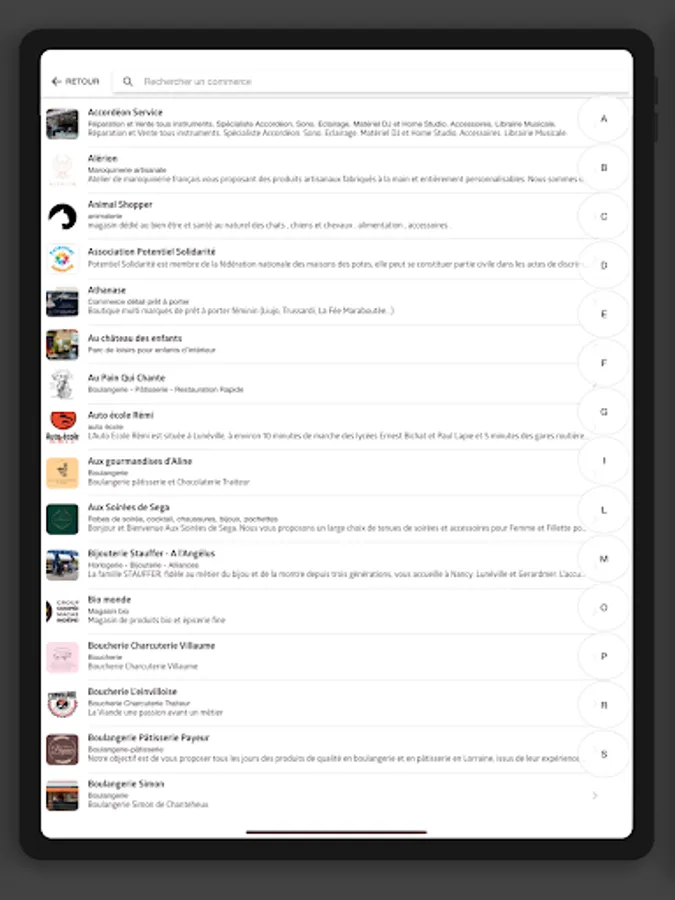Open Animal Shopper black horse logo
The height and width of the screenshot is (900, 675).
(x=62, y=216)
